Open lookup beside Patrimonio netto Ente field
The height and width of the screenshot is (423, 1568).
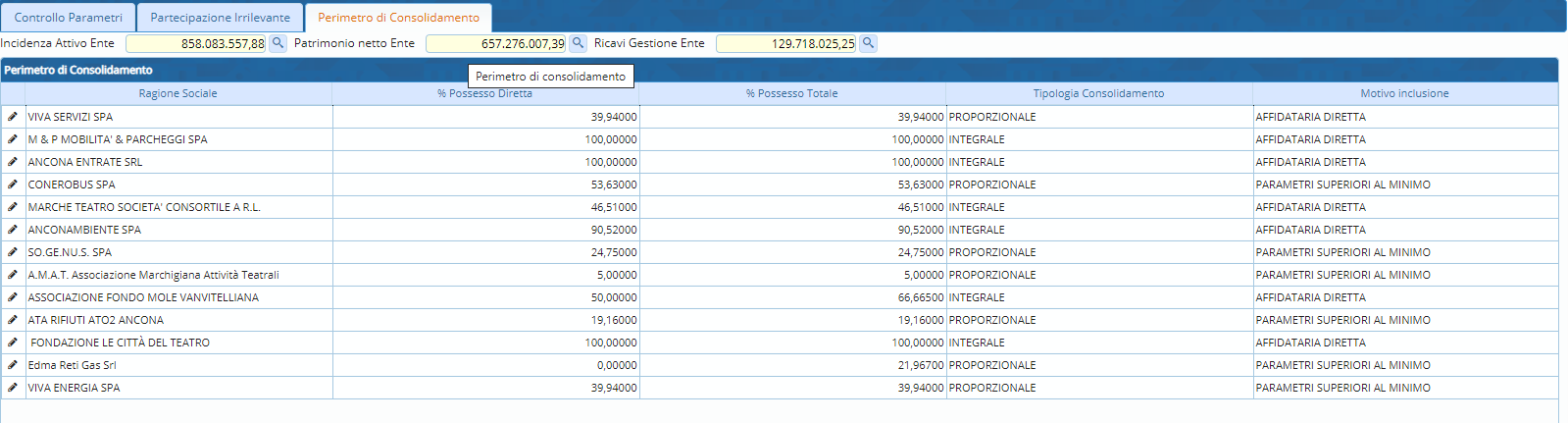578,43
